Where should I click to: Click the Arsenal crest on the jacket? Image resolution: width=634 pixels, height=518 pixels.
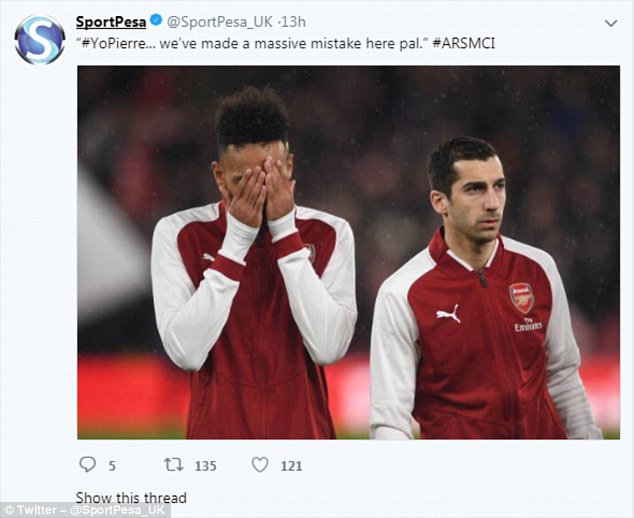point(521,297)
